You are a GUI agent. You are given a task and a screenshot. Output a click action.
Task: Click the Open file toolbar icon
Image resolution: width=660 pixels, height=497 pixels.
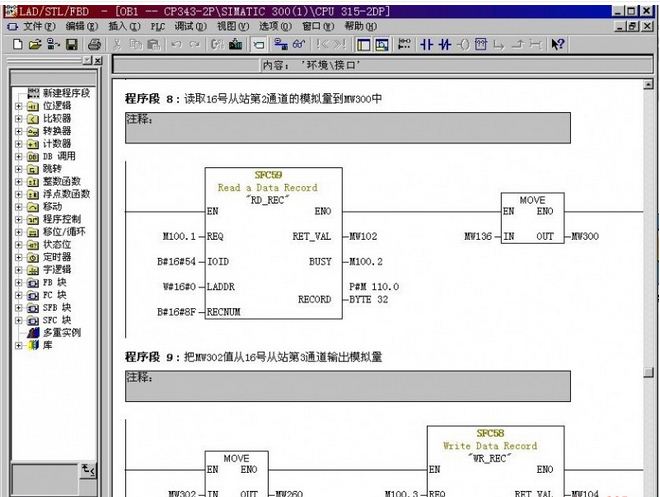pyautogui.click(x=35, y=45)
